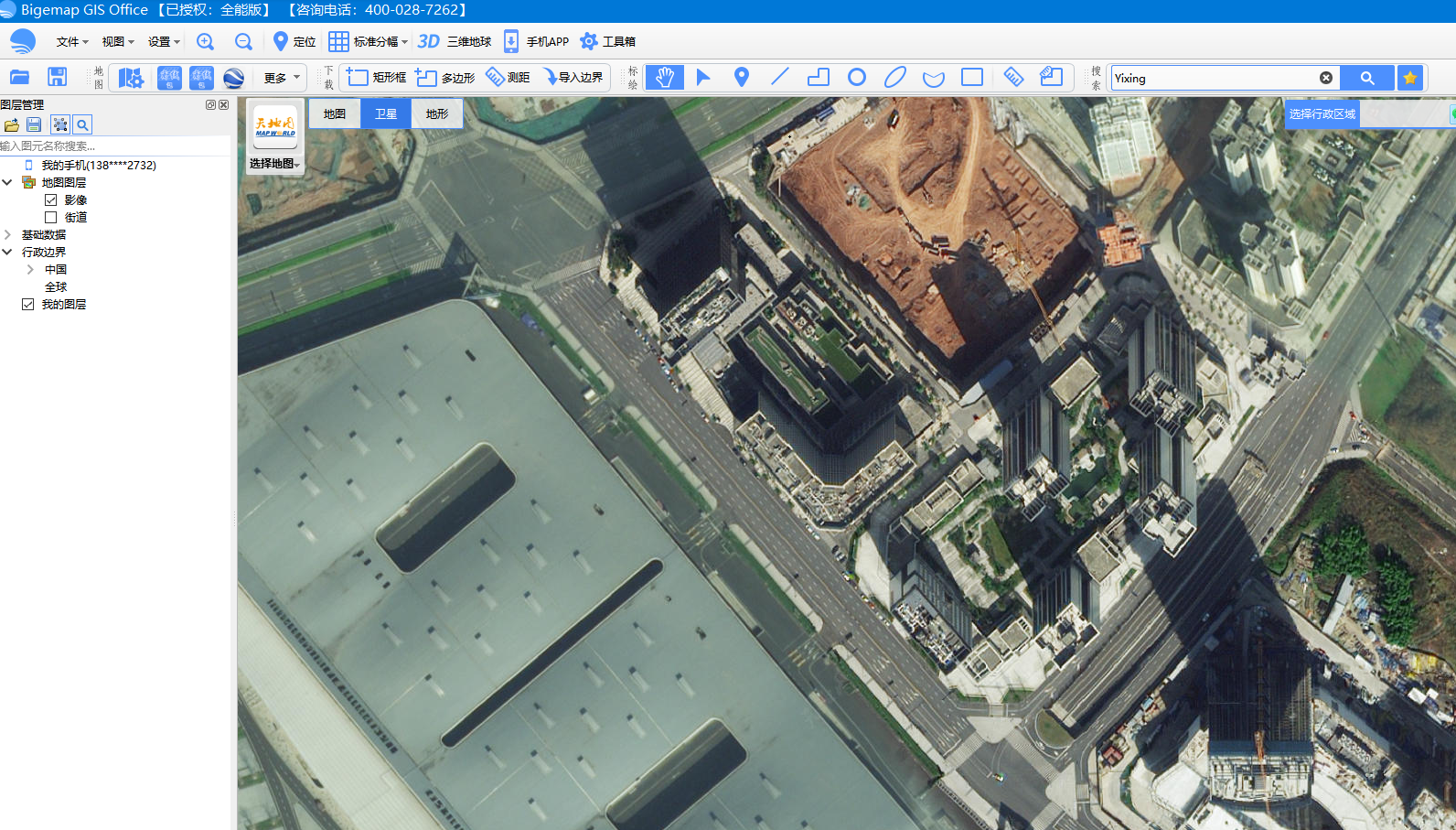This screenshot has width=1456, height=830.
Task: Click the 选择行政区域 button
Action: click(1322, 114)
